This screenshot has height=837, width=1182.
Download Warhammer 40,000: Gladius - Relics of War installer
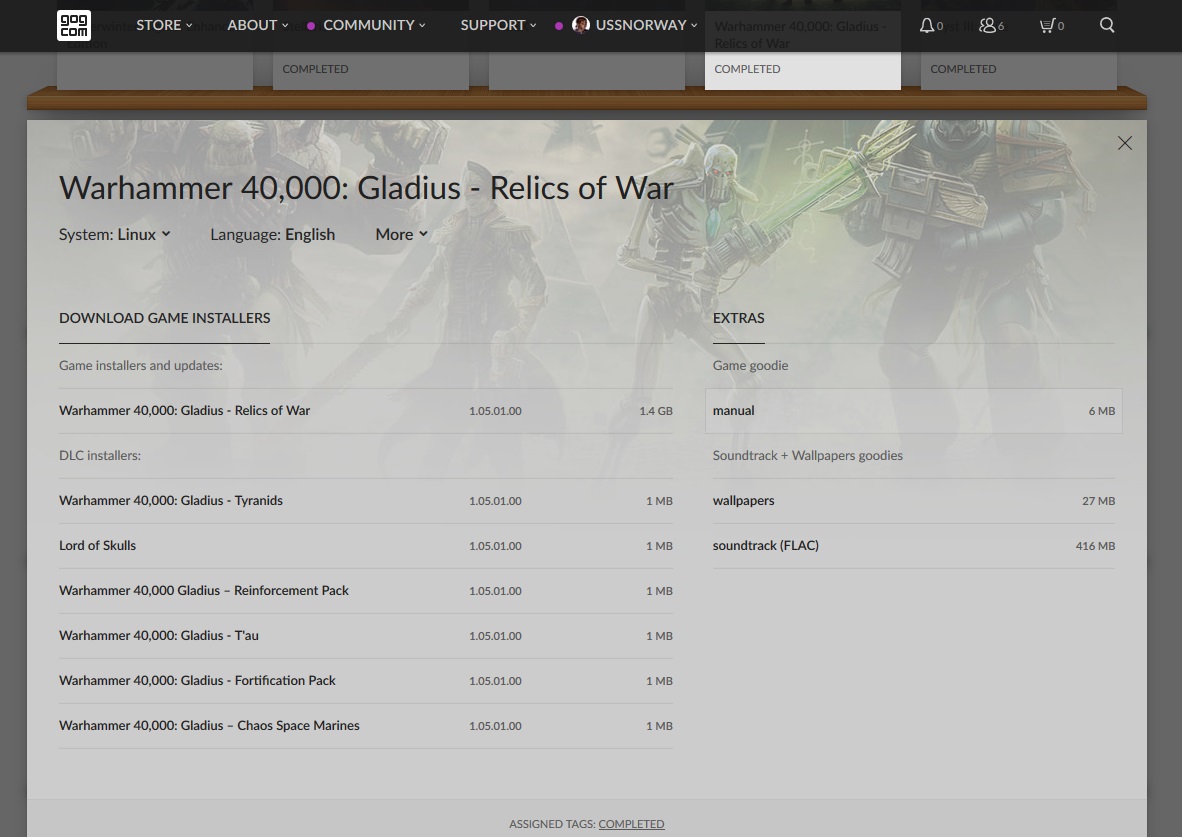[x=366, y=411]
